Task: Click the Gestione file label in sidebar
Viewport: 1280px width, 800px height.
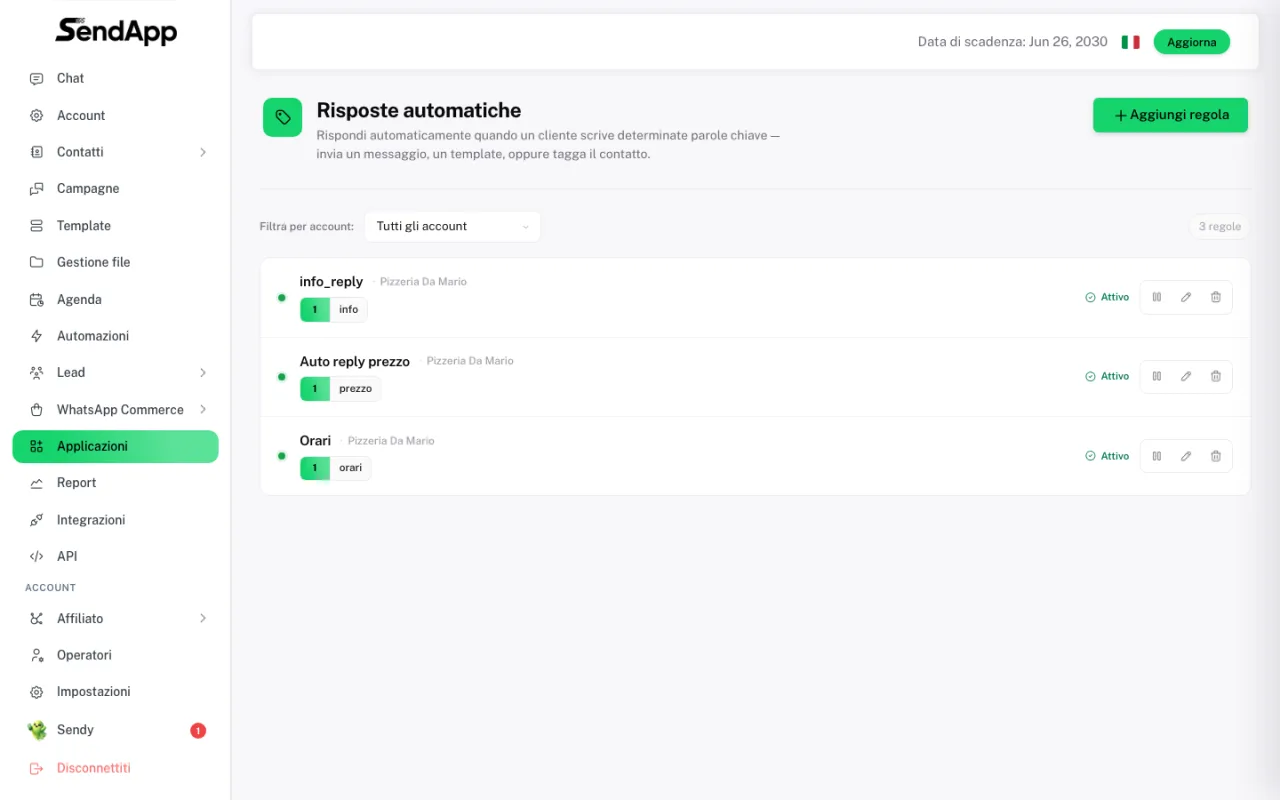Action: coord(94,262)
